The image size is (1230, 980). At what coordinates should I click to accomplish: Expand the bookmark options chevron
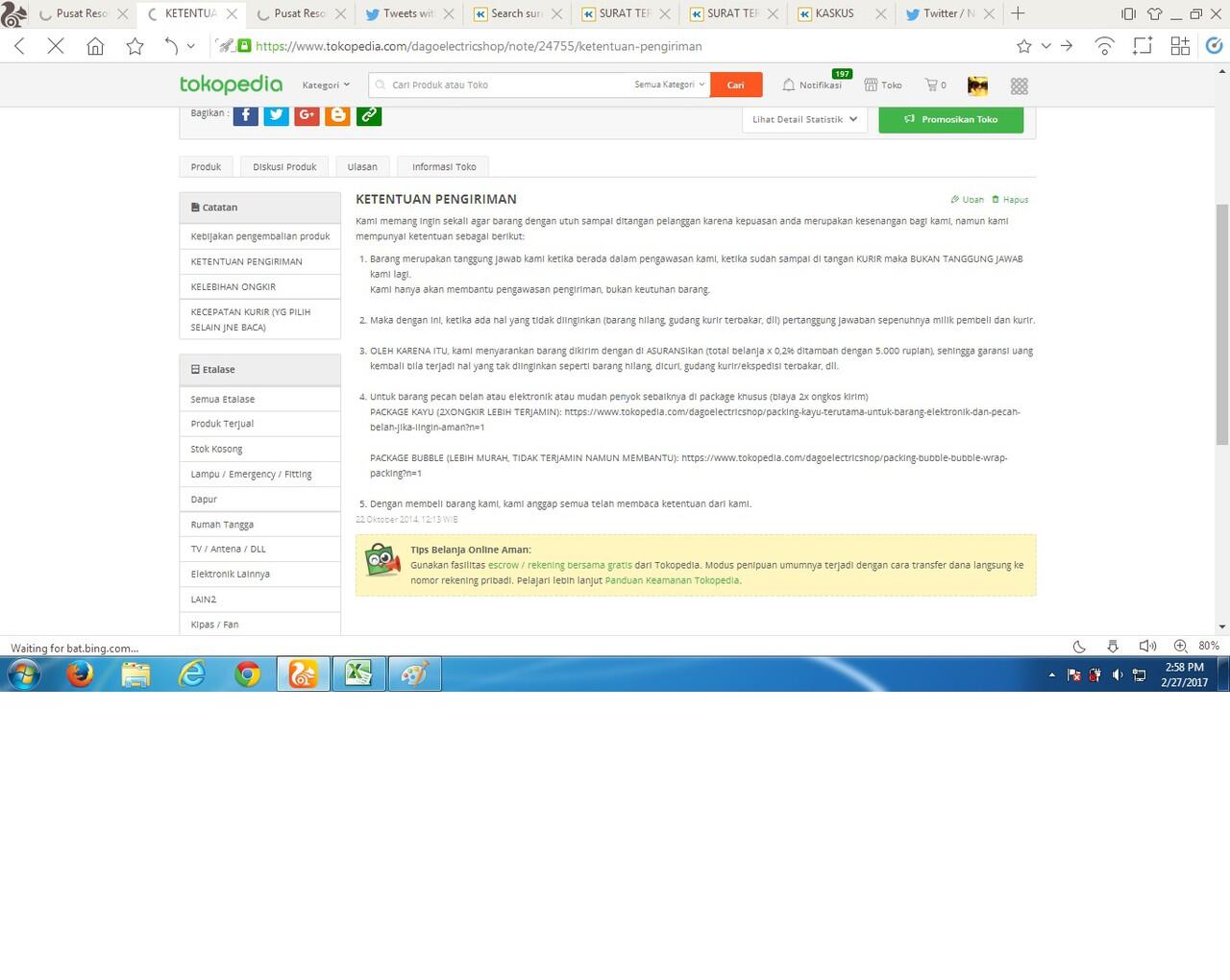(x=1046, y=46)
